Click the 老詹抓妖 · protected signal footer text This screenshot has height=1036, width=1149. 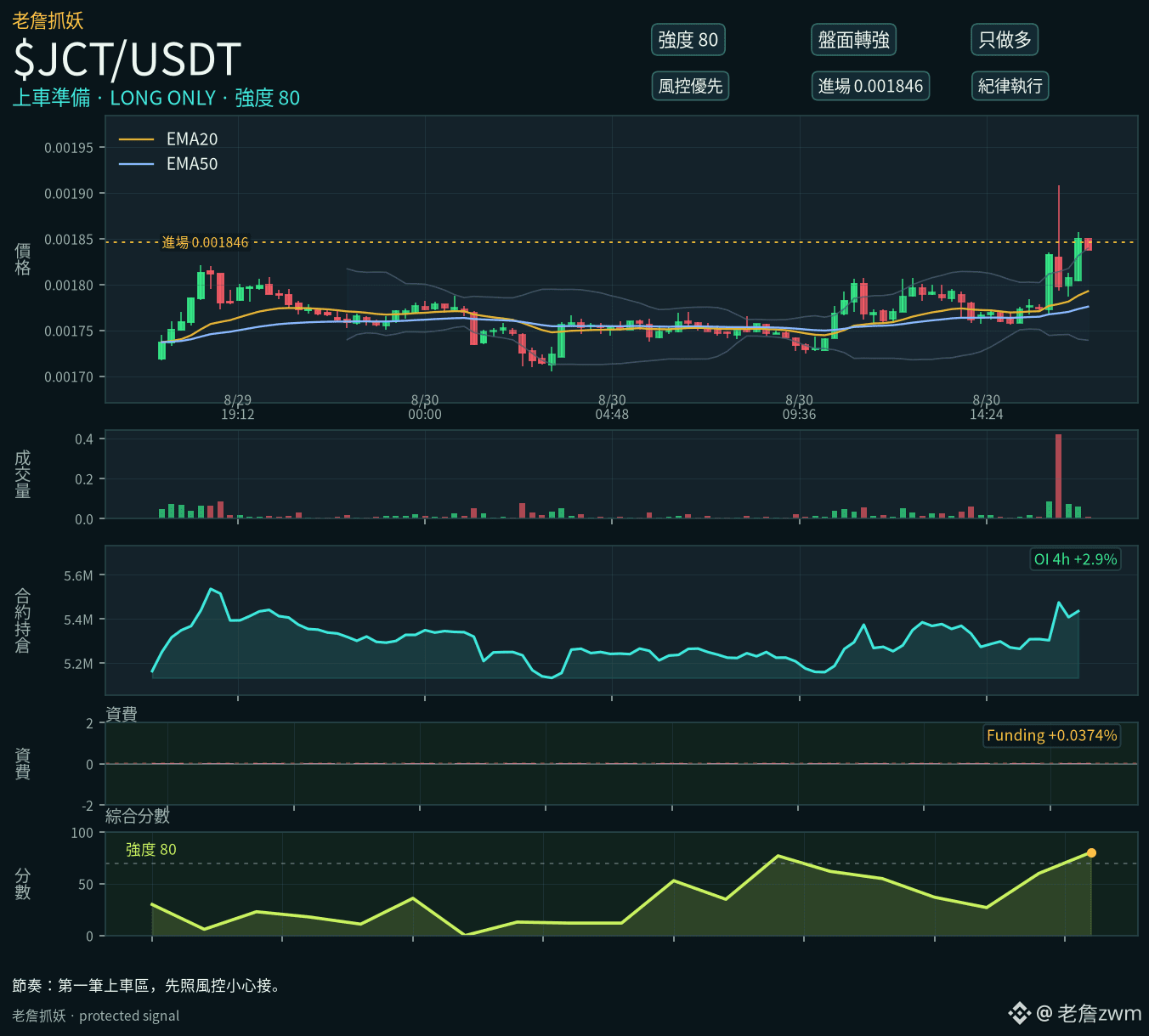pyautogui.click(x=96, y=1016)
